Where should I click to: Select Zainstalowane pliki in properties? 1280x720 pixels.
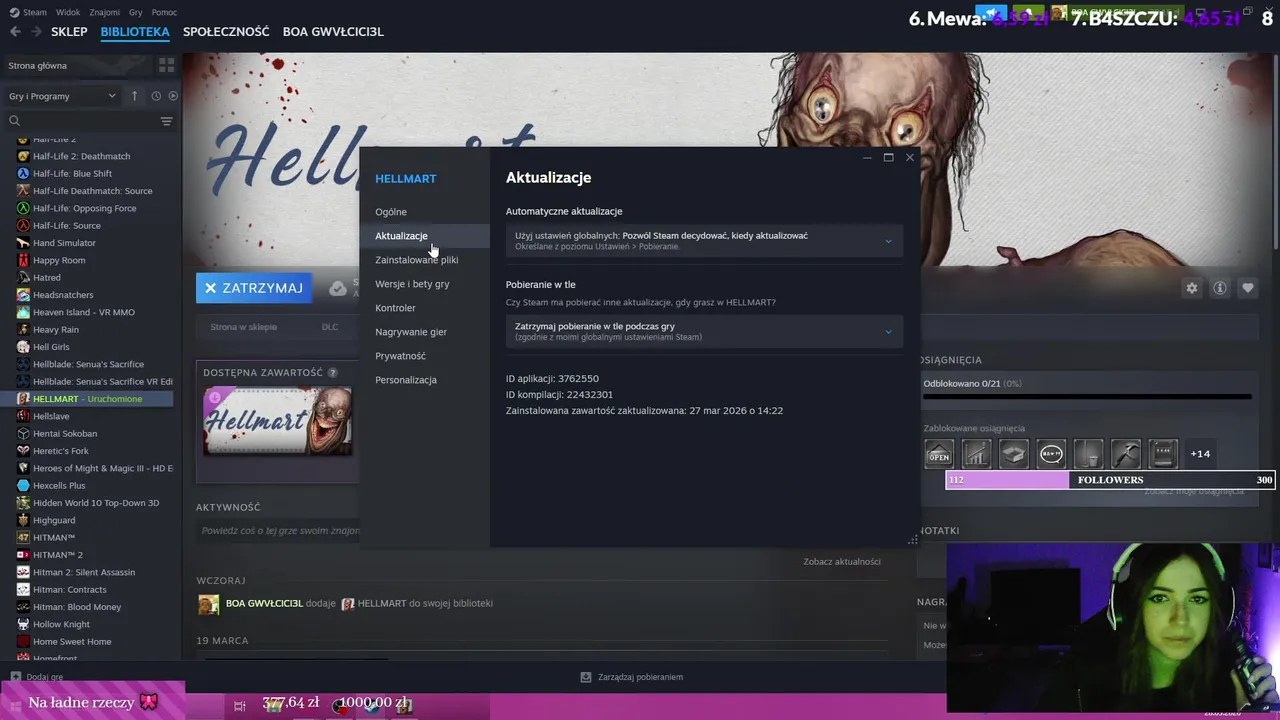417,260
